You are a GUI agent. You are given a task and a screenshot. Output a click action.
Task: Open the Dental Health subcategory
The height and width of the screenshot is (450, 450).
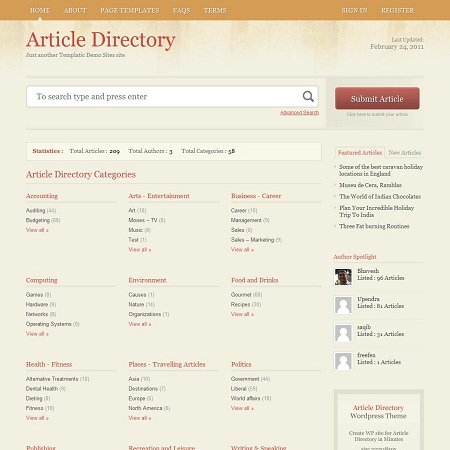(x=42, y=389)
